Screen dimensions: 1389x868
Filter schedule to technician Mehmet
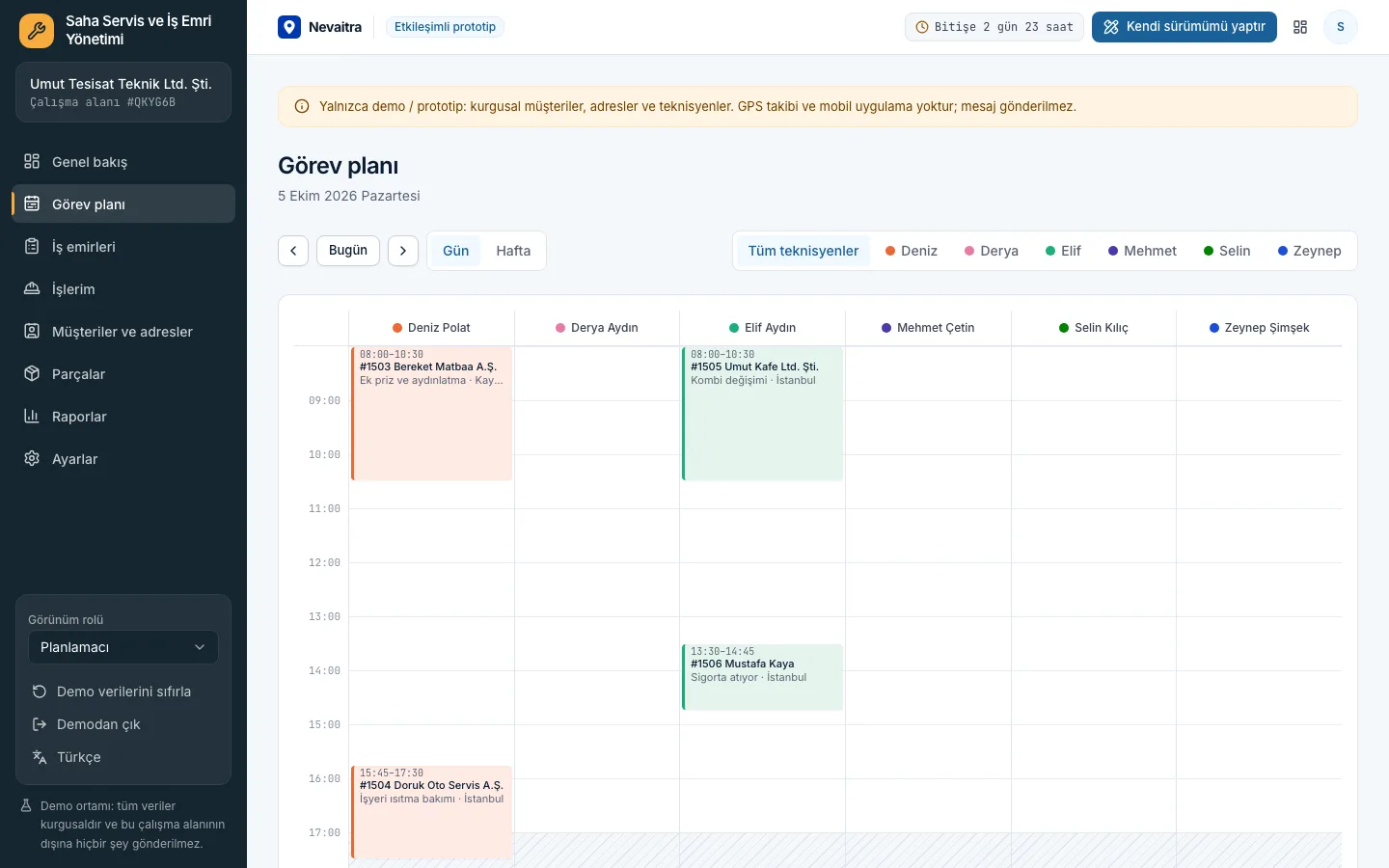tap(1142, 251)
